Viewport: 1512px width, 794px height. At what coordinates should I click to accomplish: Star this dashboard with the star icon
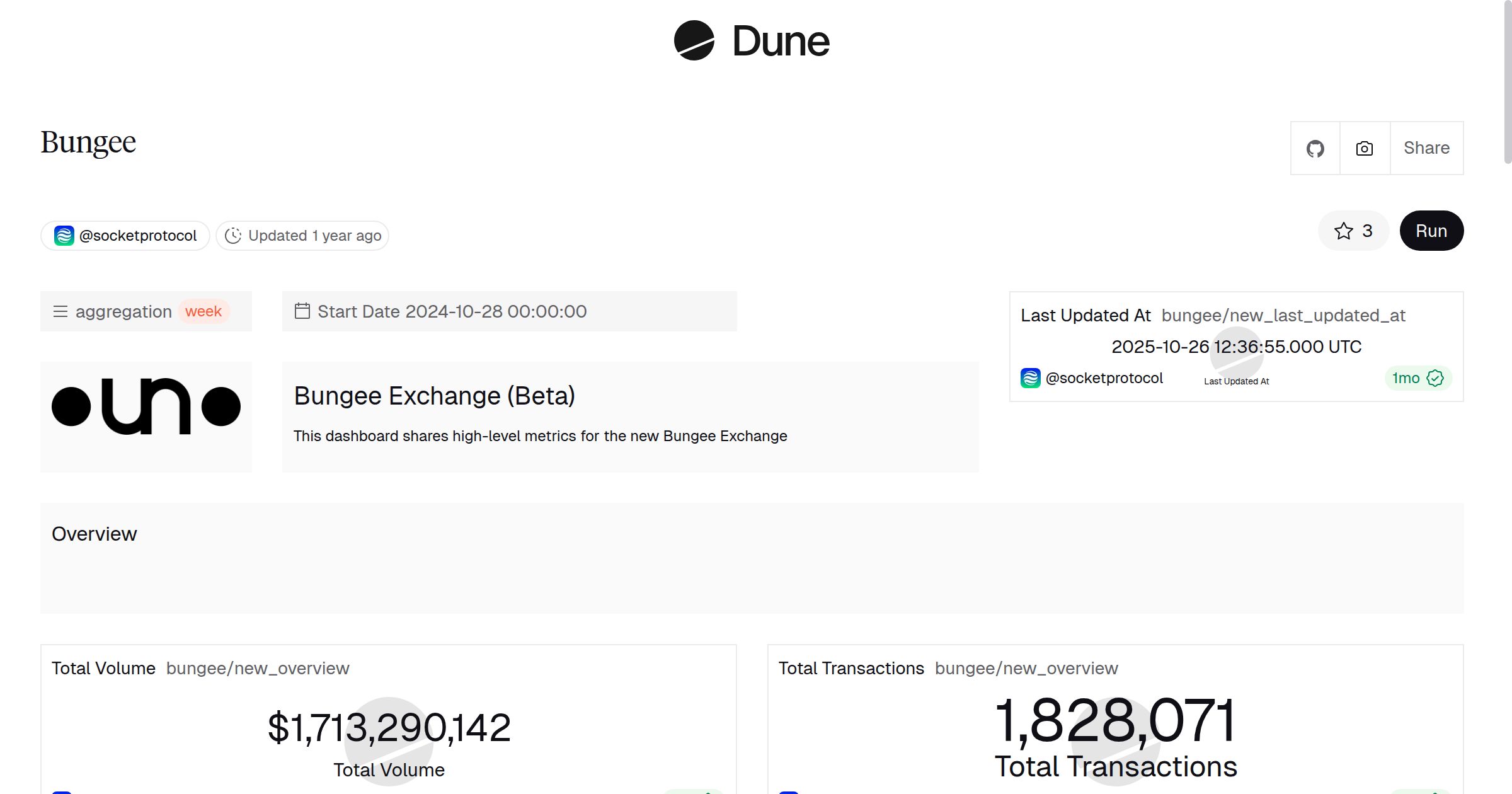[x=1343, y=231]
